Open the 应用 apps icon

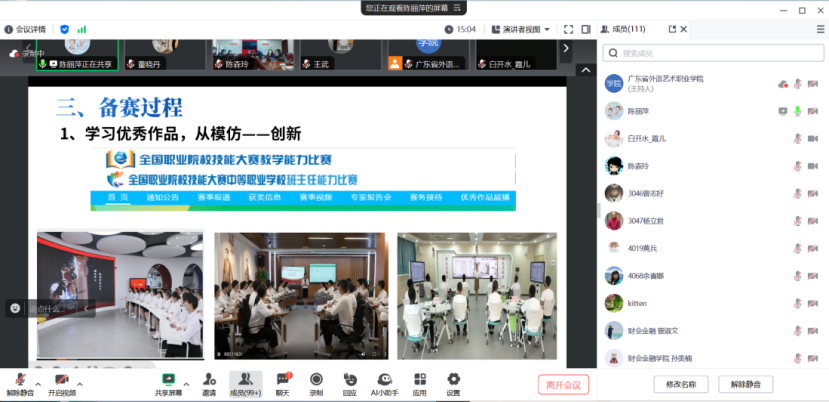(420, 381)
